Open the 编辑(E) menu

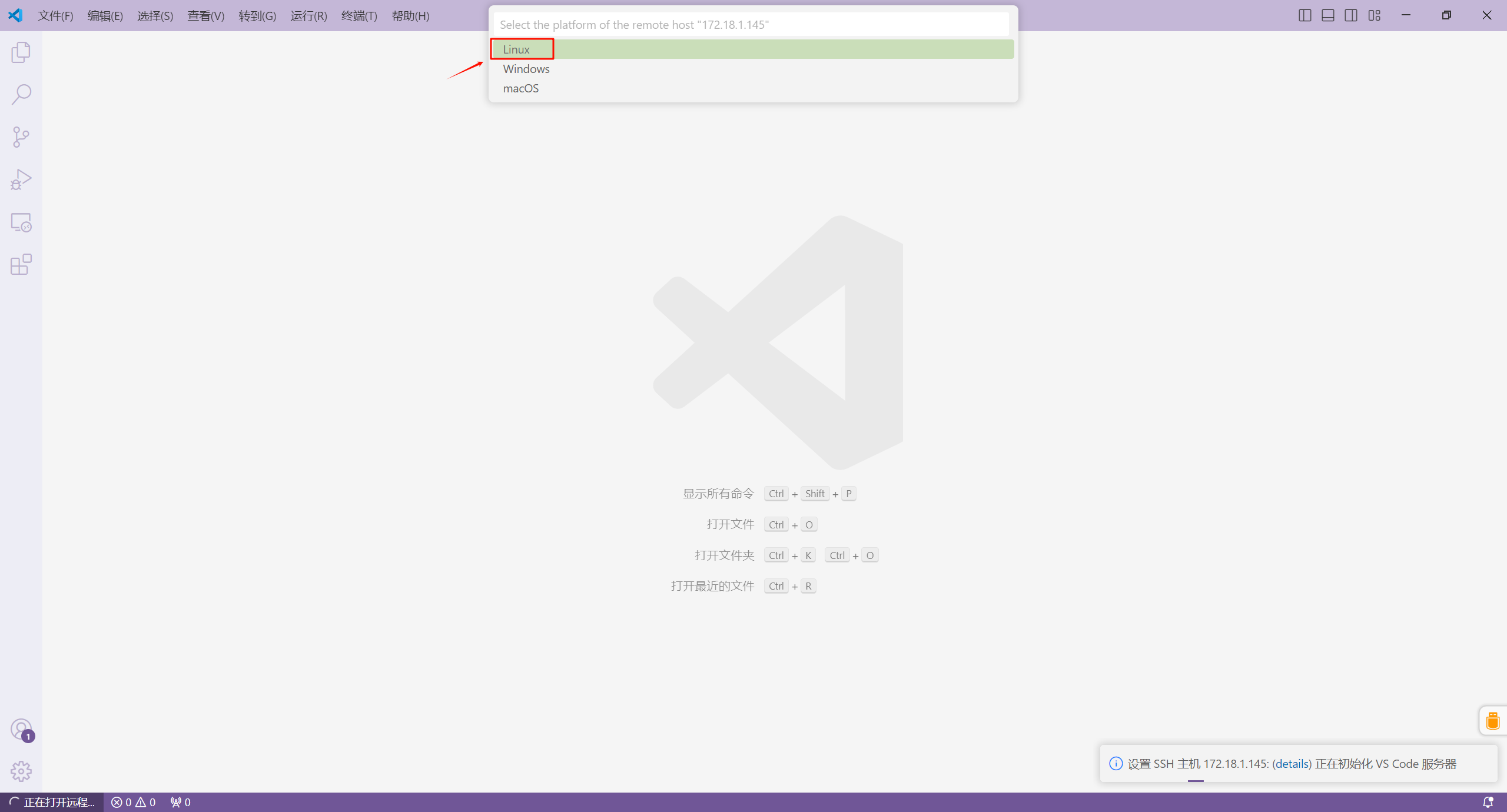[x=105, y=16]
